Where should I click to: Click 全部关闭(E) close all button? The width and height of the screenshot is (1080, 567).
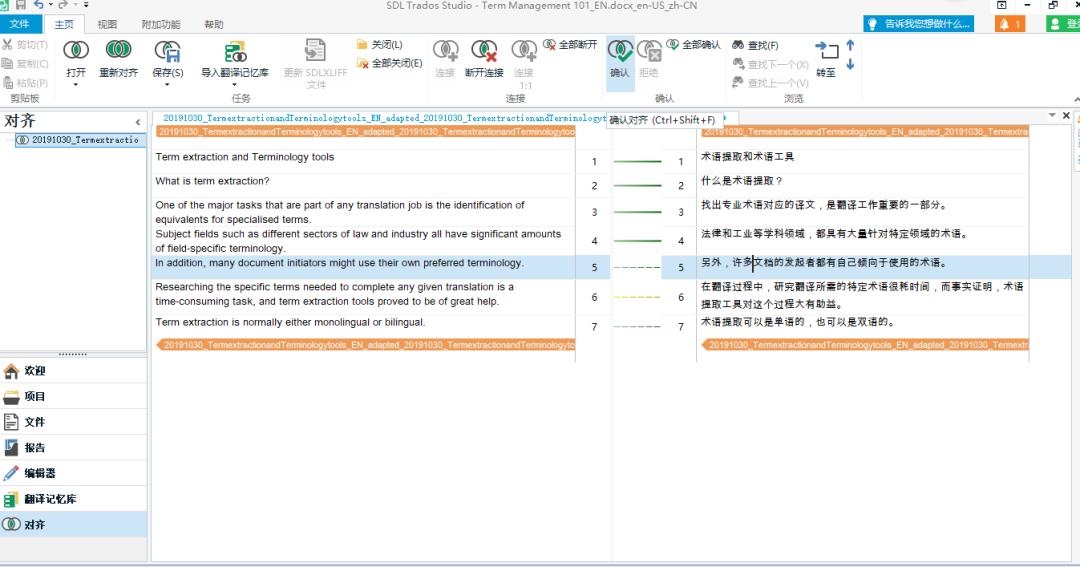point(389,63)
